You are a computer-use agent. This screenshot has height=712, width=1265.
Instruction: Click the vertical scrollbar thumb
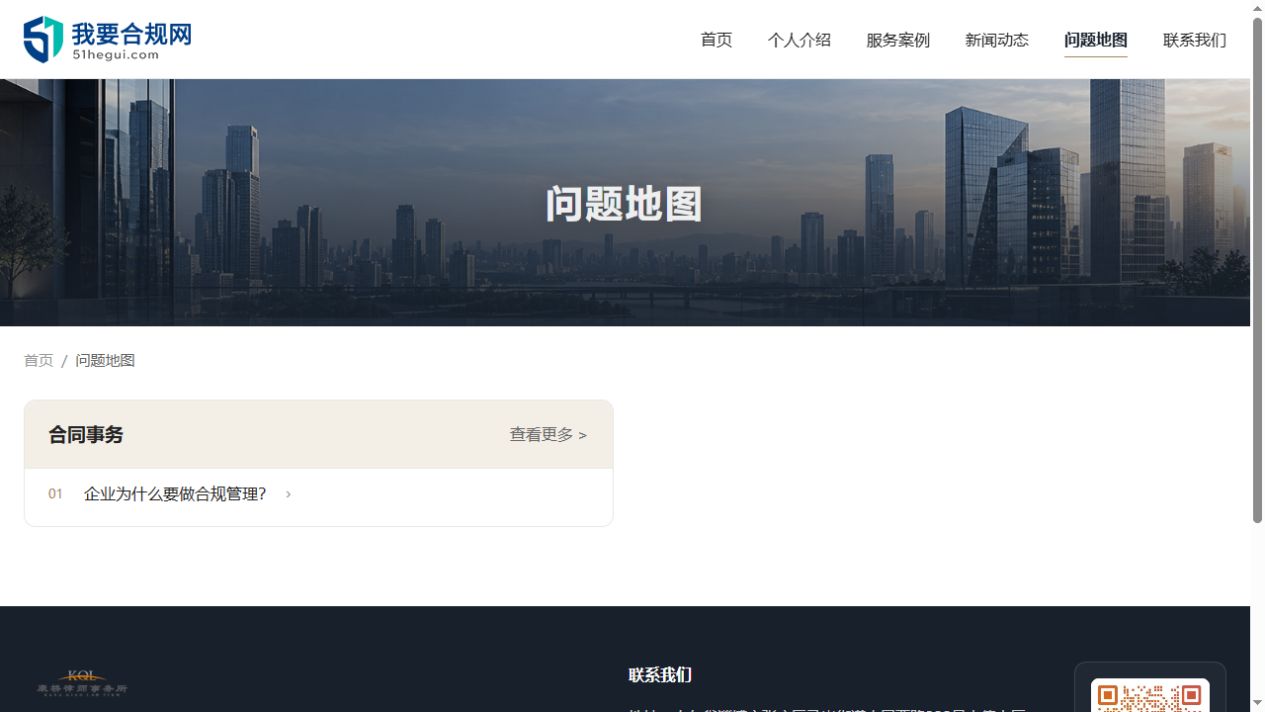1258,270
